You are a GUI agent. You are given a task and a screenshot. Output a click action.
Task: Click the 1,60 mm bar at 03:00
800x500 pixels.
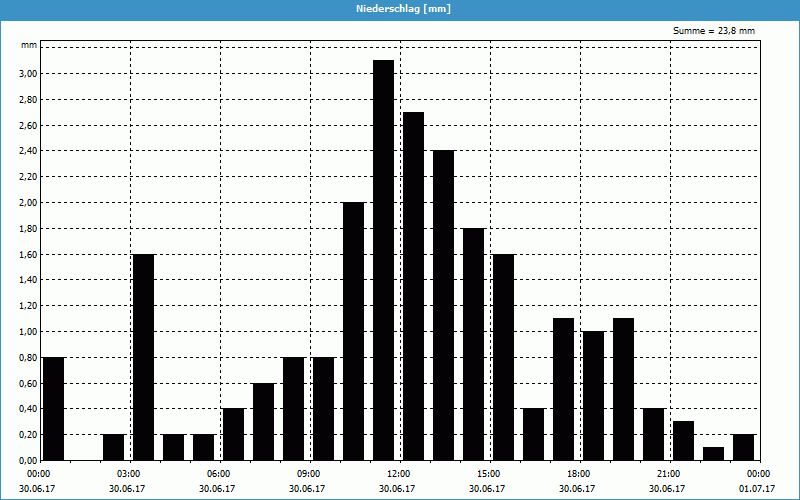[143, 357]
